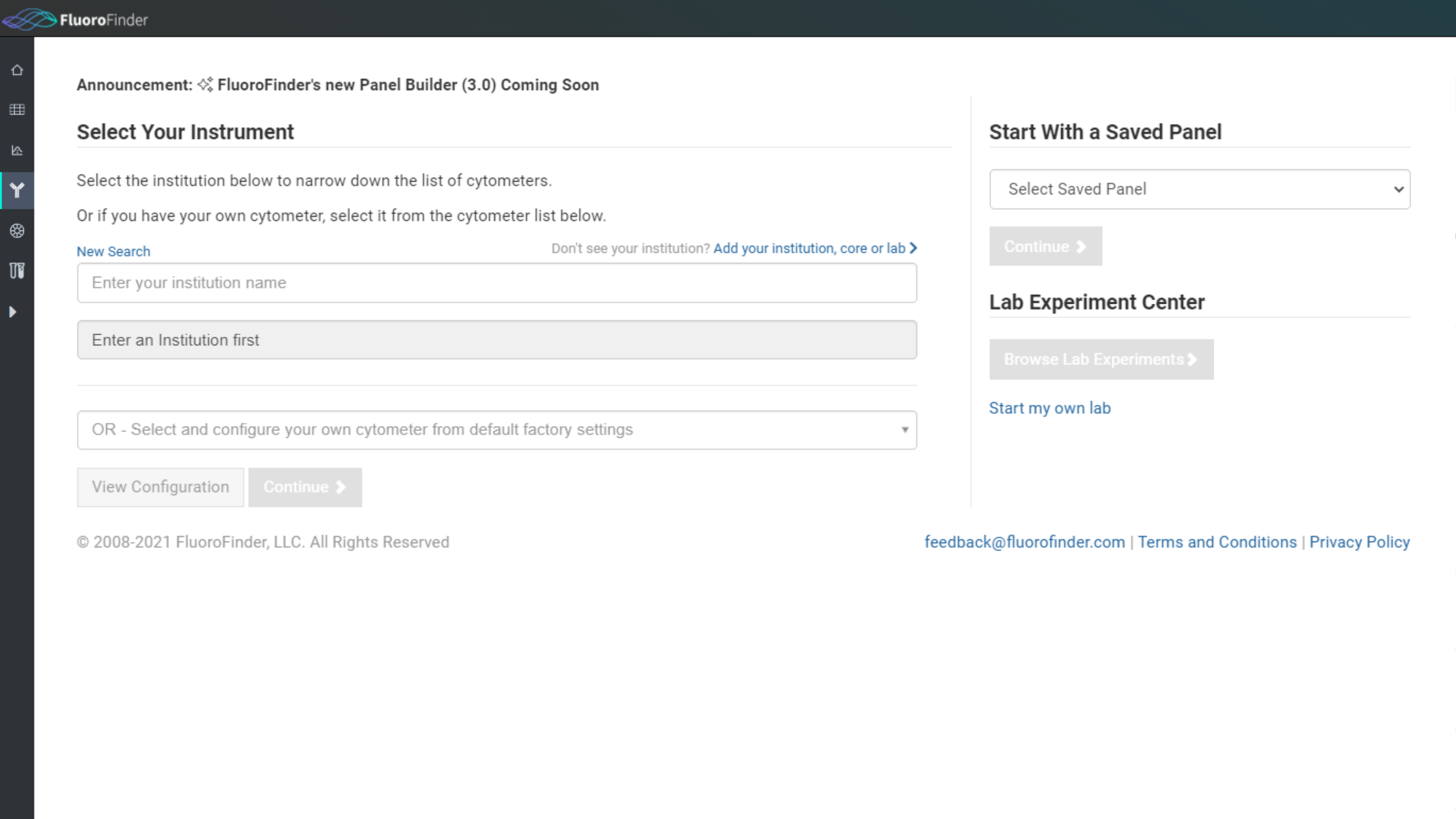Go to Home via sidebar house icon

(x=17, y=70)
